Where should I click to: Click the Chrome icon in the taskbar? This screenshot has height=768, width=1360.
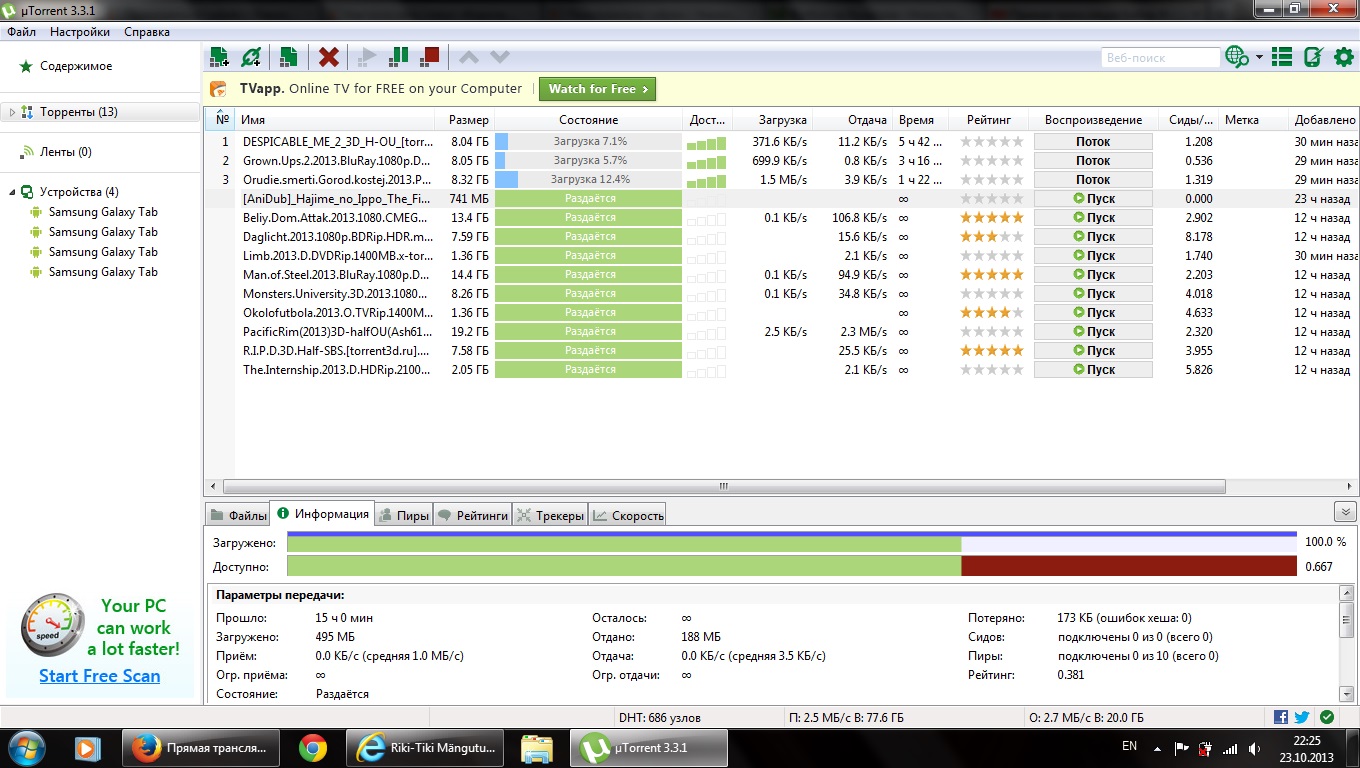pyautogui.click(x=312, y=747)
